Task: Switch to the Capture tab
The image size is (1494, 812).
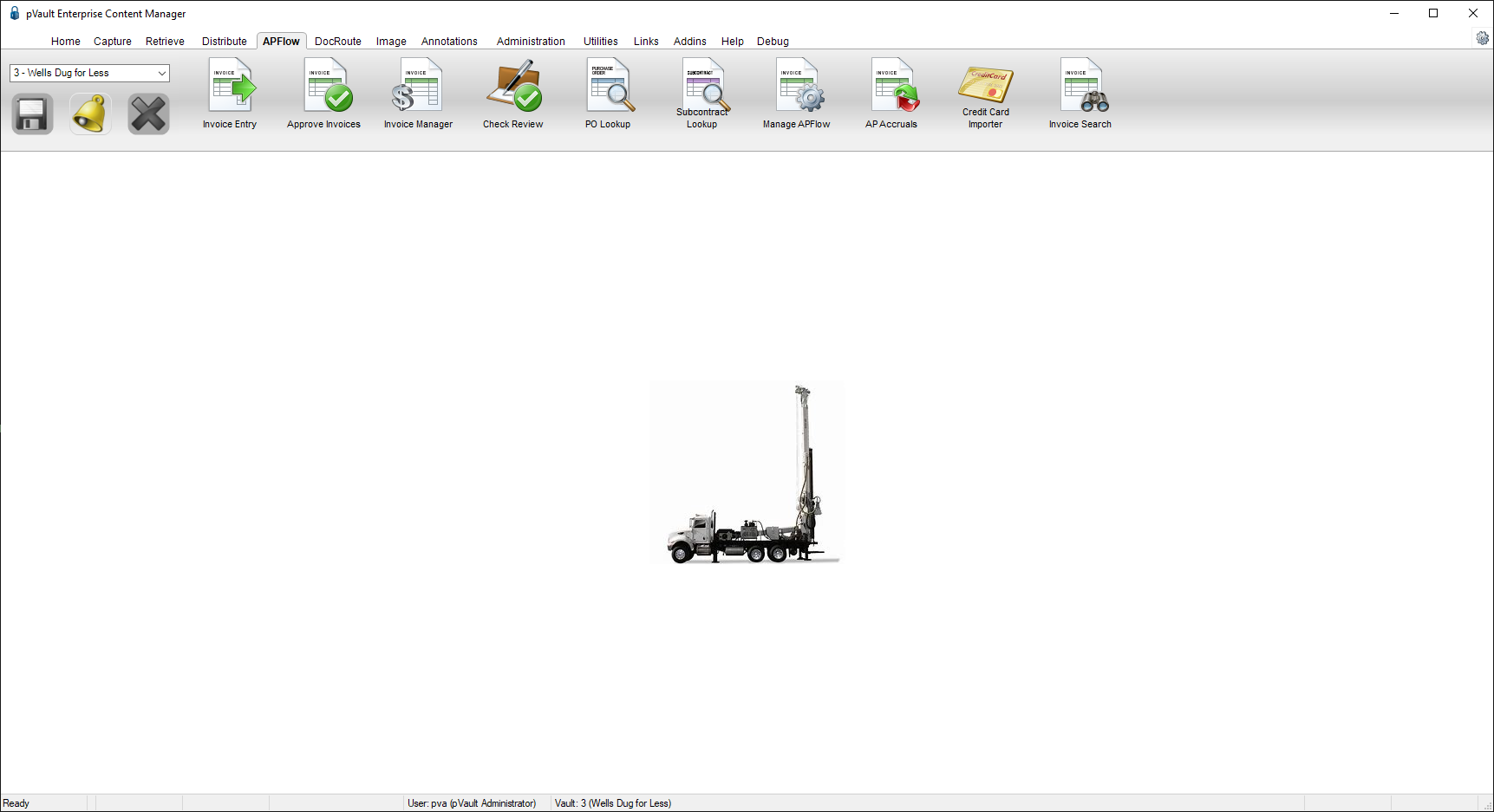Action: tap(113, 41)
